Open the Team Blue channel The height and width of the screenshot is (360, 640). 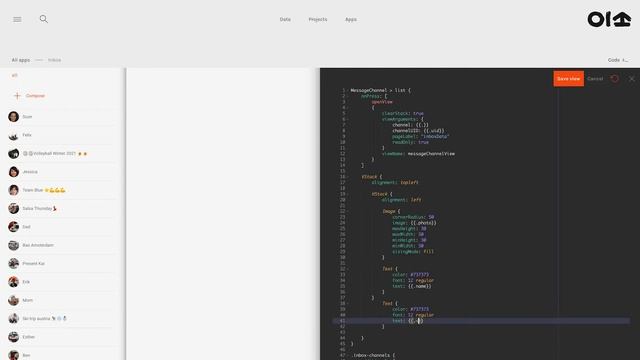tap(62, 190)
